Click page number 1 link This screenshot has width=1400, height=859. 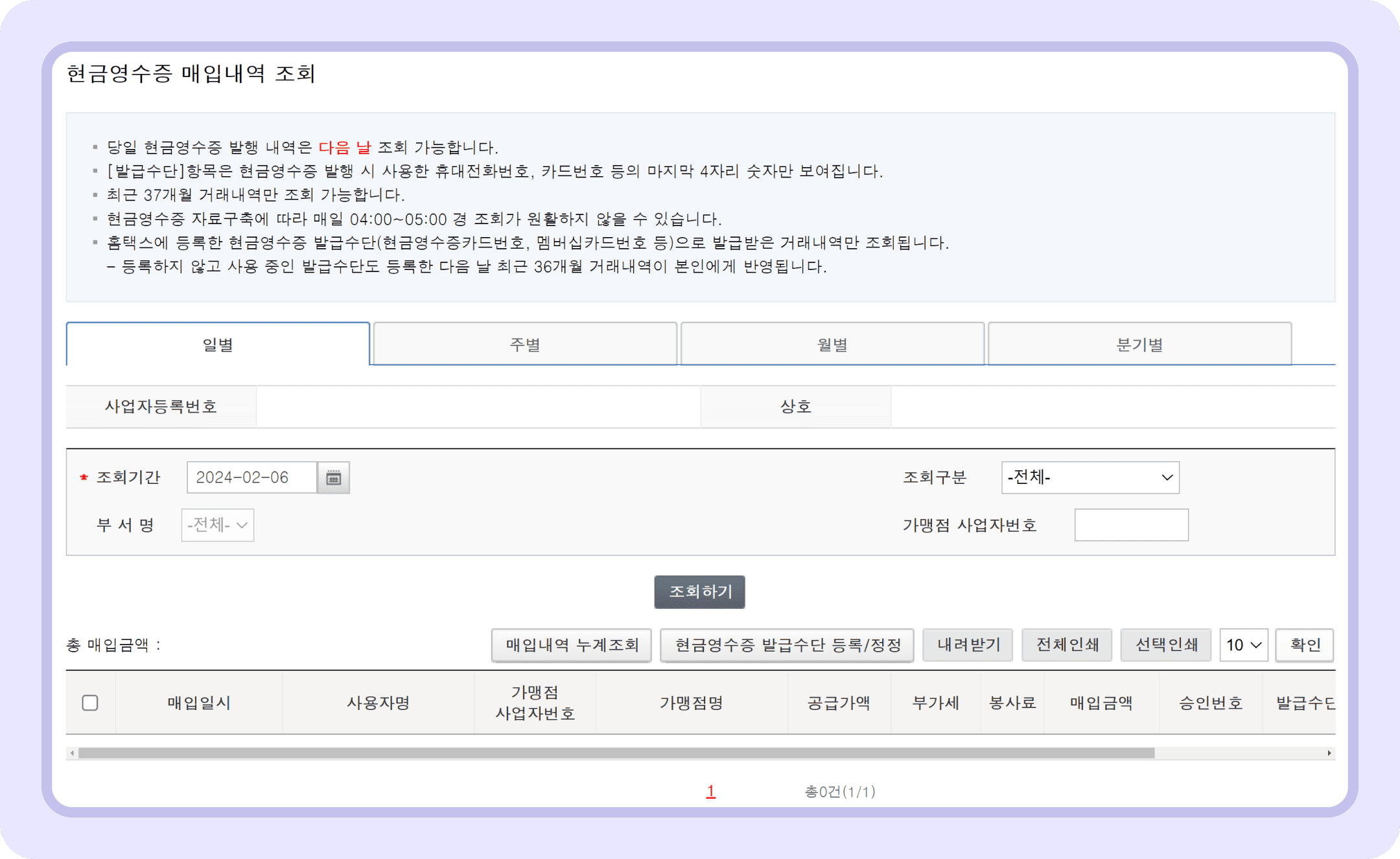coord(710,791)
